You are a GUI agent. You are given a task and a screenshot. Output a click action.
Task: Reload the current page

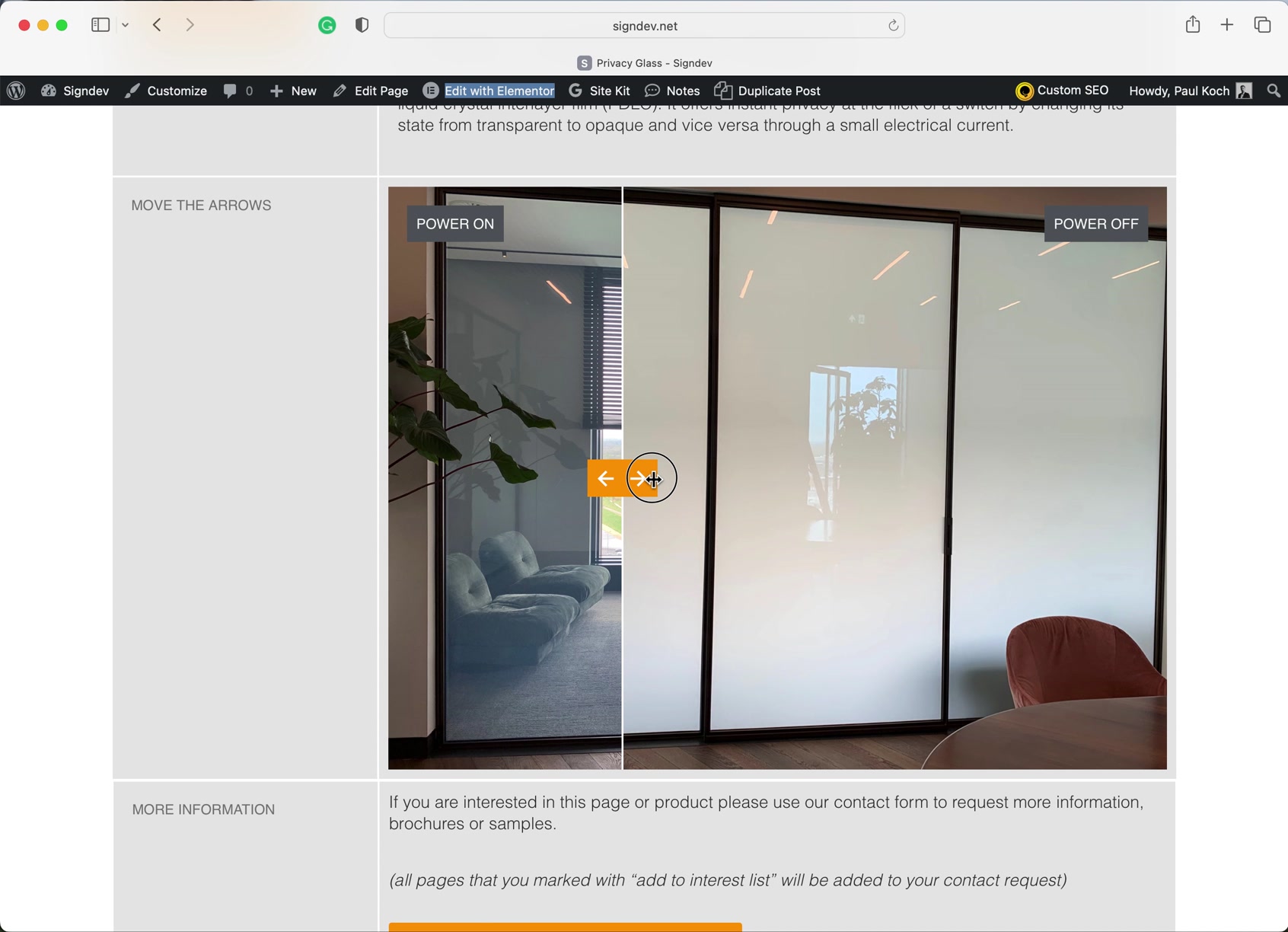[x=893, y=26]
